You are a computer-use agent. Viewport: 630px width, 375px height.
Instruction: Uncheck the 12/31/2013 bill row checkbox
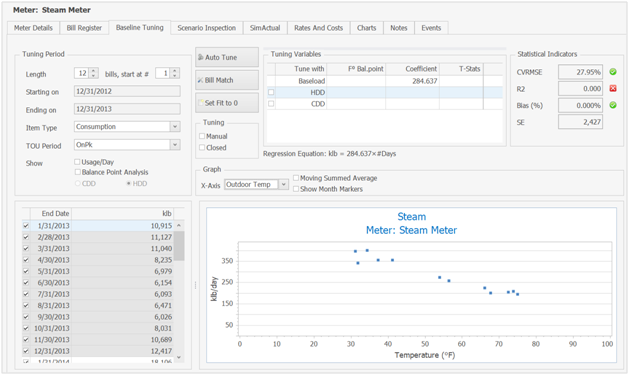point(26,351)
